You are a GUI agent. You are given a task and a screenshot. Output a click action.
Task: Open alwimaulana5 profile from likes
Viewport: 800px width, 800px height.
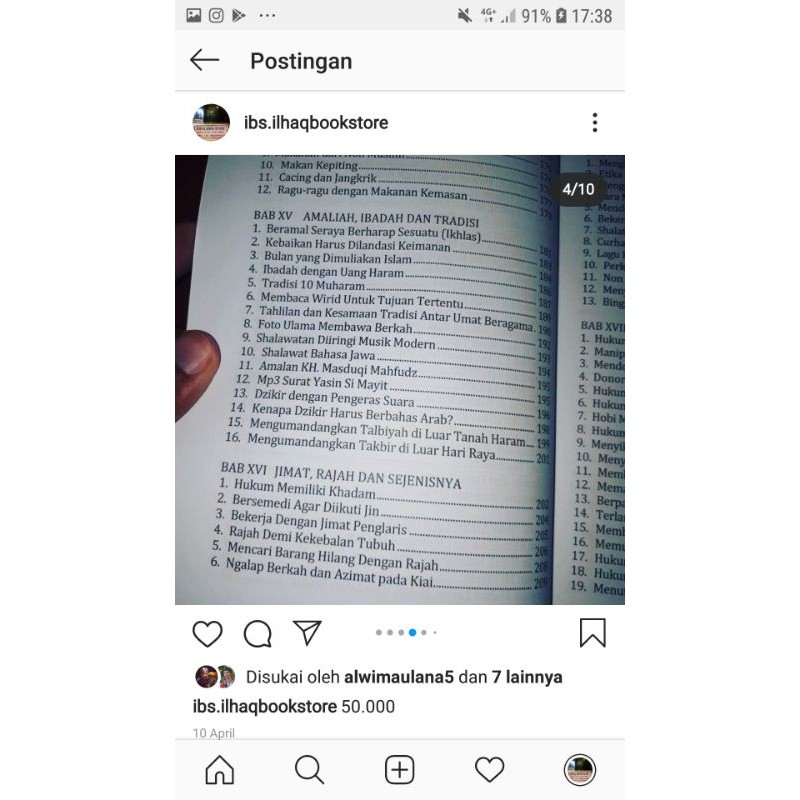[398, 677]
